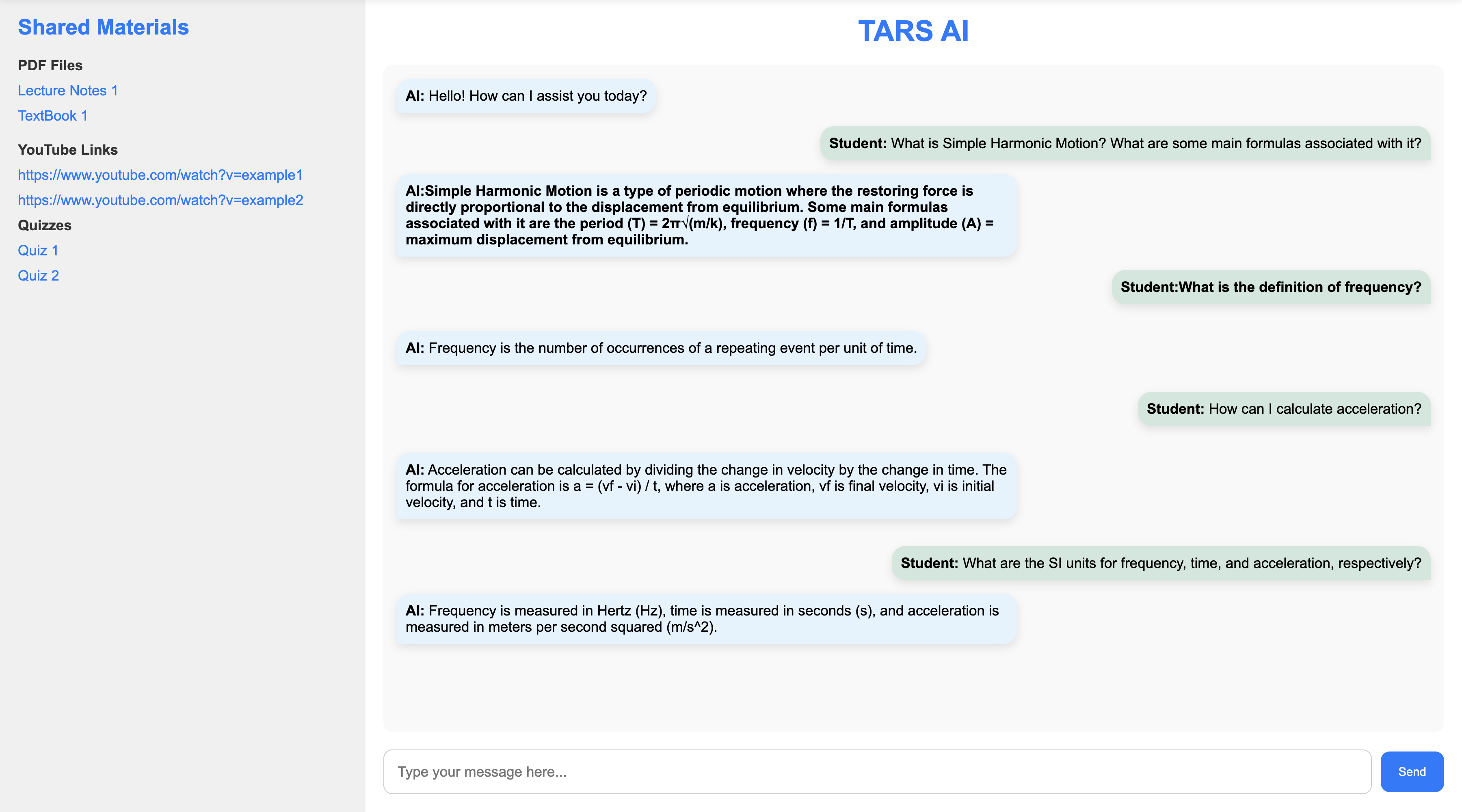Click the message input field
The height and width of the screenshot is (812, 1462).
(x=877, y=772)
